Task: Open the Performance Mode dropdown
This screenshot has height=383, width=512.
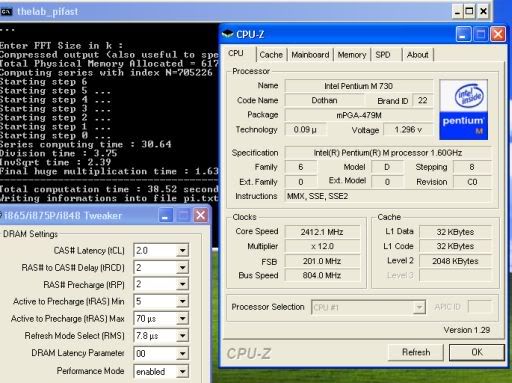Action: pyautogui.click(x=182, y=371)
